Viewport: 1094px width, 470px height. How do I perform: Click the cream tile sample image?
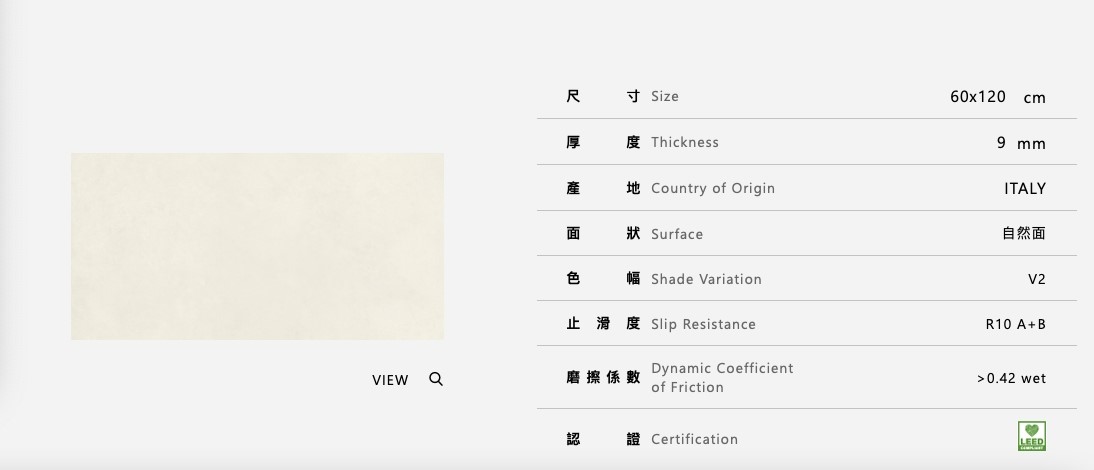click(257, 246)
